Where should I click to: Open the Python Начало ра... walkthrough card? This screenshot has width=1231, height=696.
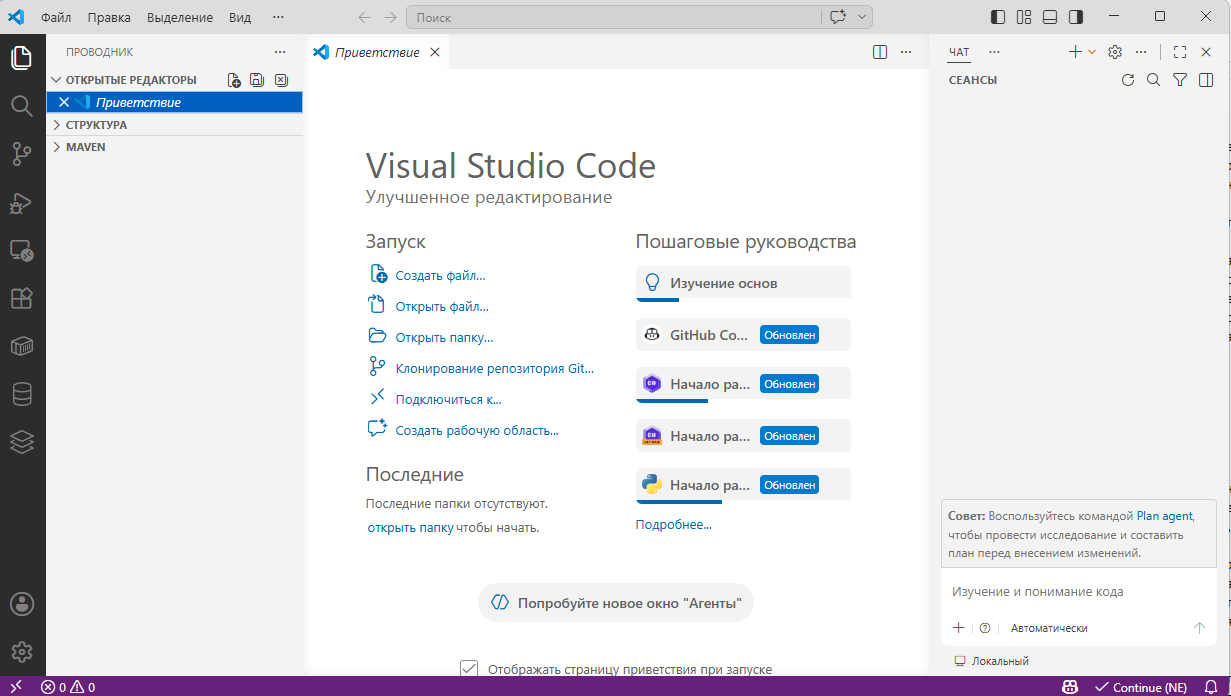pos(743,485)
